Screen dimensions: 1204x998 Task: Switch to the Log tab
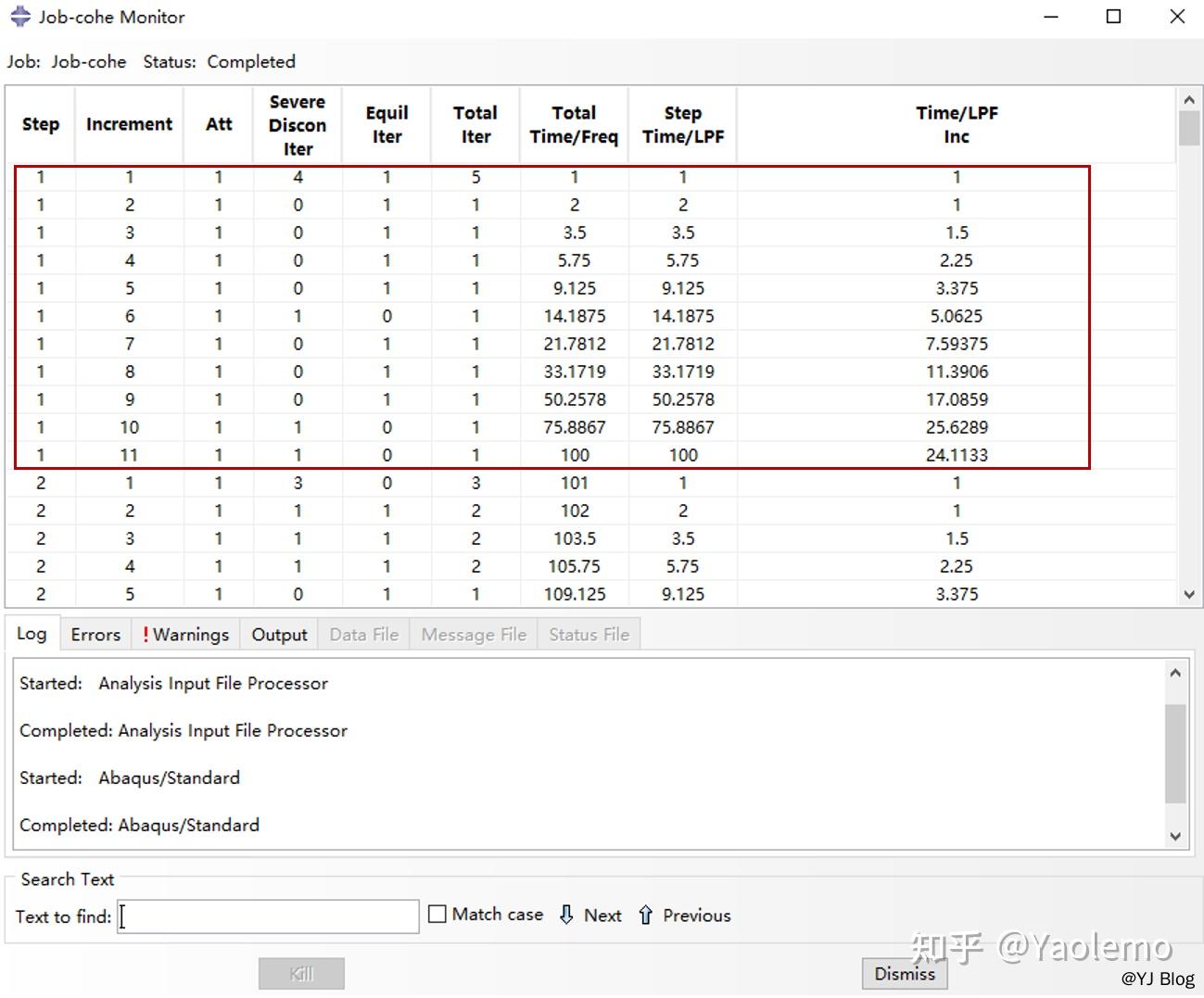tap(32, 634)
